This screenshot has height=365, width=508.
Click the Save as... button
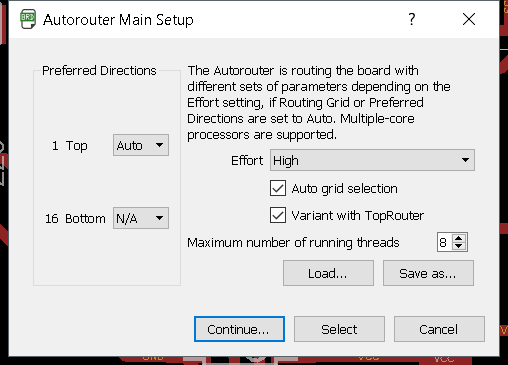click(428, 273)
